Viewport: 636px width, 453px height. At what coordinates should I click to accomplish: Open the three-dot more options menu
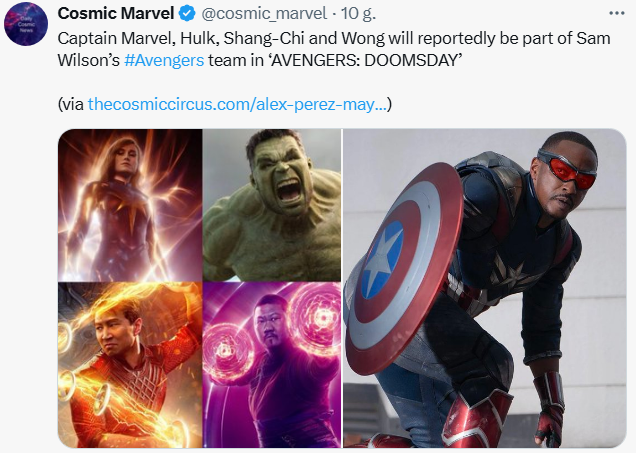click(x=617, y=13)
